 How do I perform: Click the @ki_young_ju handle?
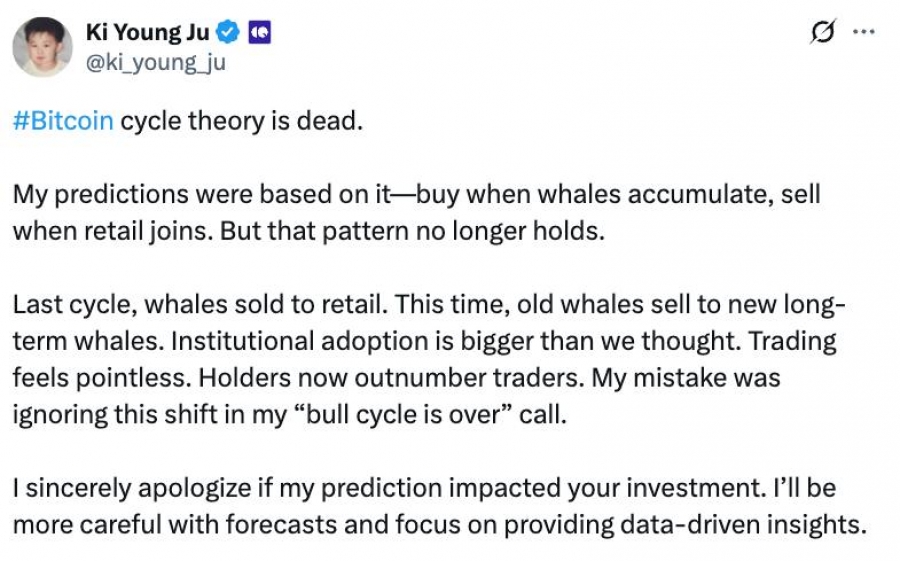click(156, 62)
